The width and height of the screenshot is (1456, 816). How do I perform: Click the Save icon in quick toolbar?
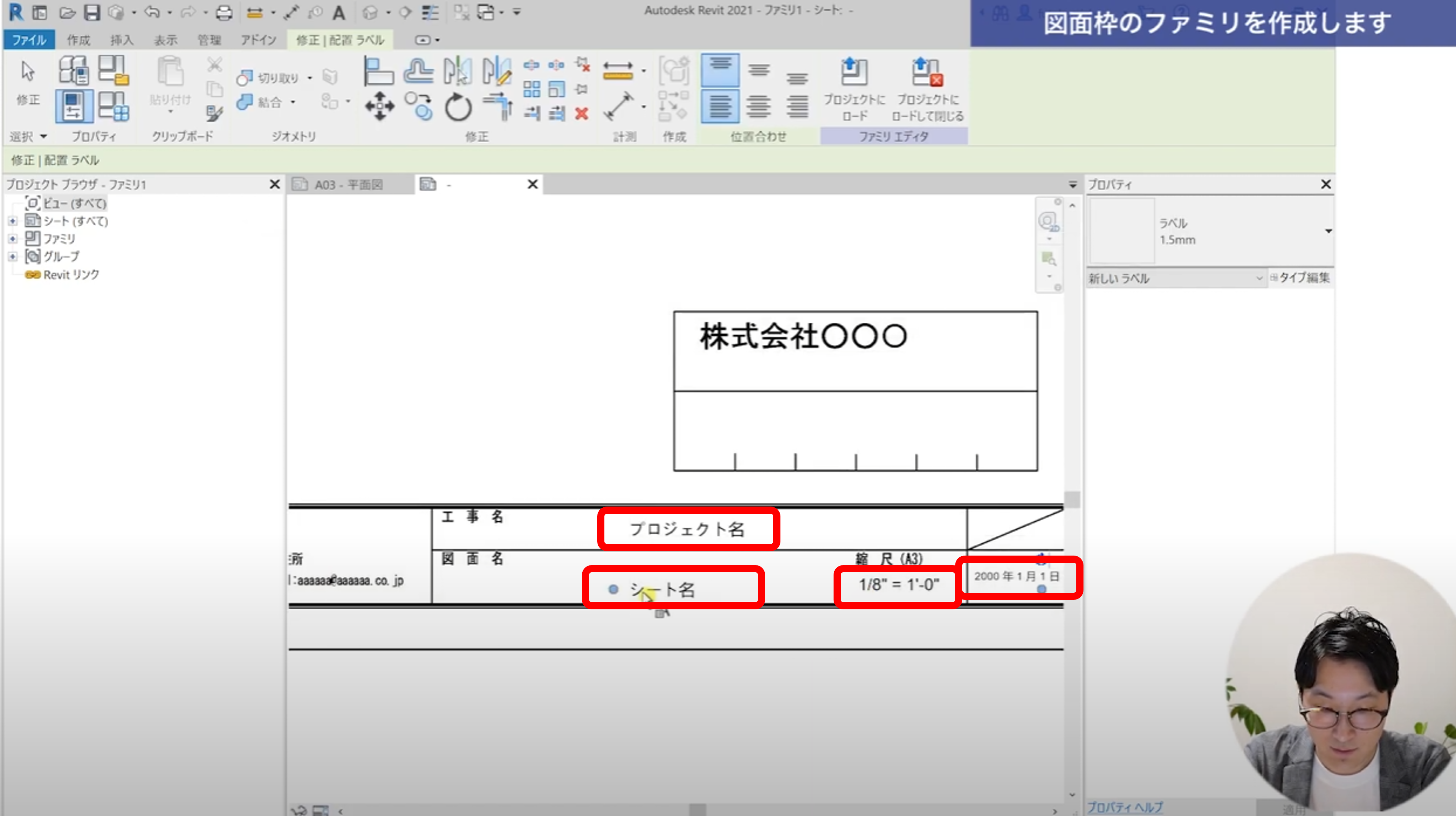[x=92, y=13]
